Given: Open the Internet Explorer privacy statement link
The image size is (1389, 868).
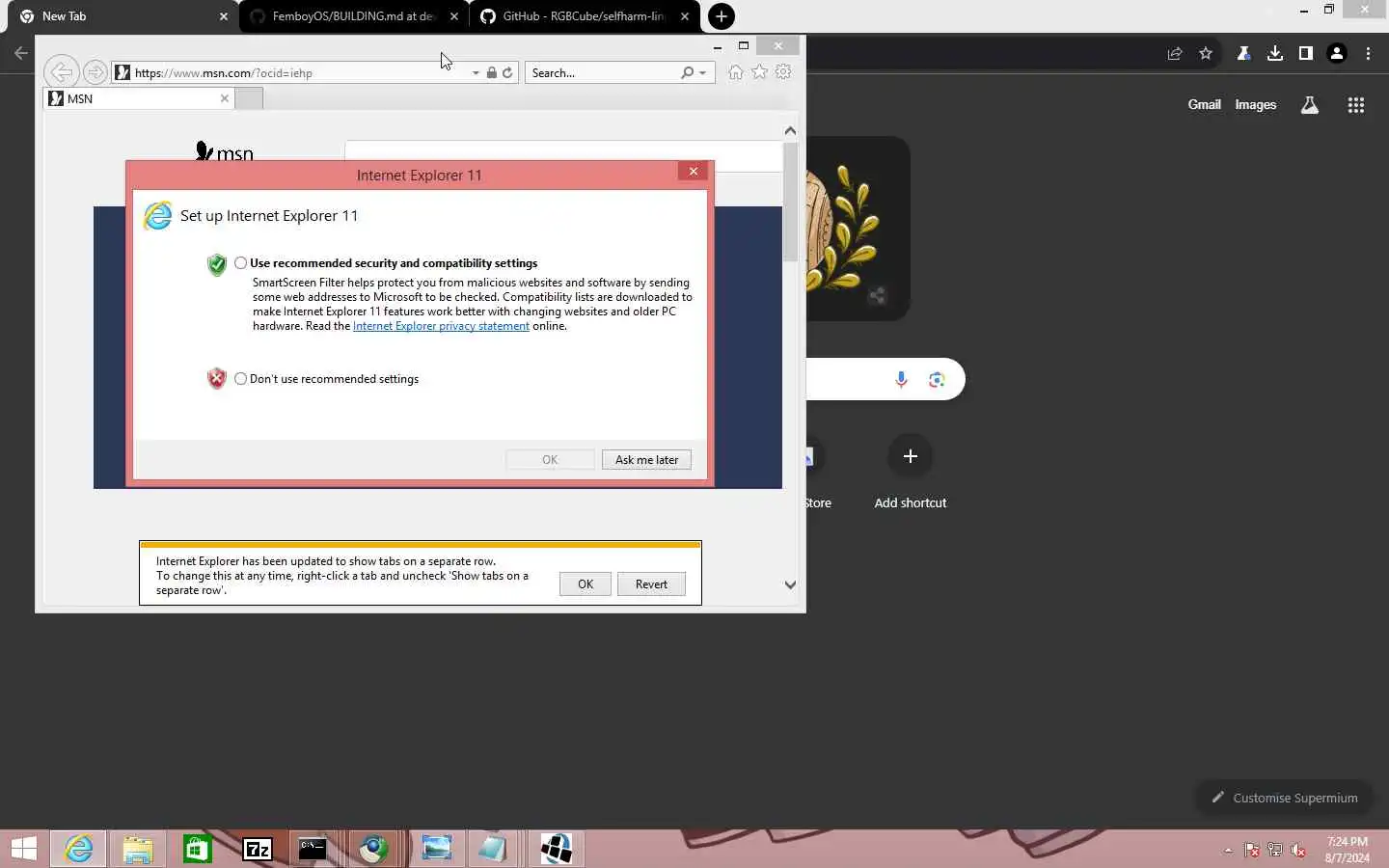Looking at the screenshot, I should 441,326.
